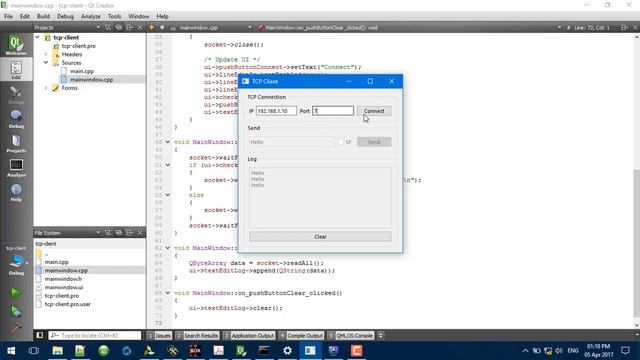640x360 pixels.
Task: Open Task View on the taskbar
Action: (34, 351)
